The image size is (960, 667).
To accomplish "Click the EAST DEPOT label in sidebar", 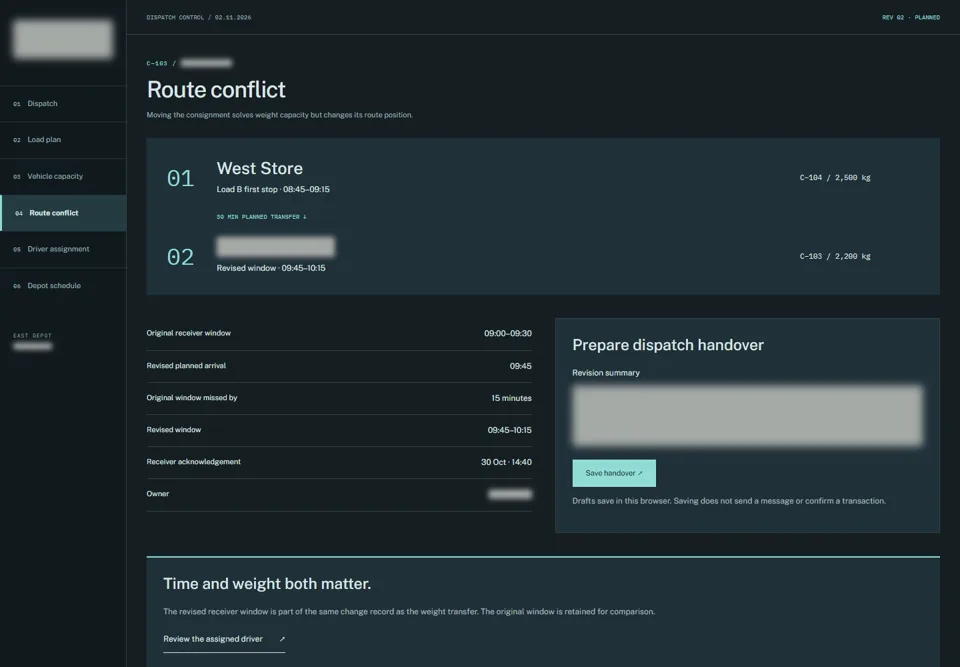I will point(32,336).
